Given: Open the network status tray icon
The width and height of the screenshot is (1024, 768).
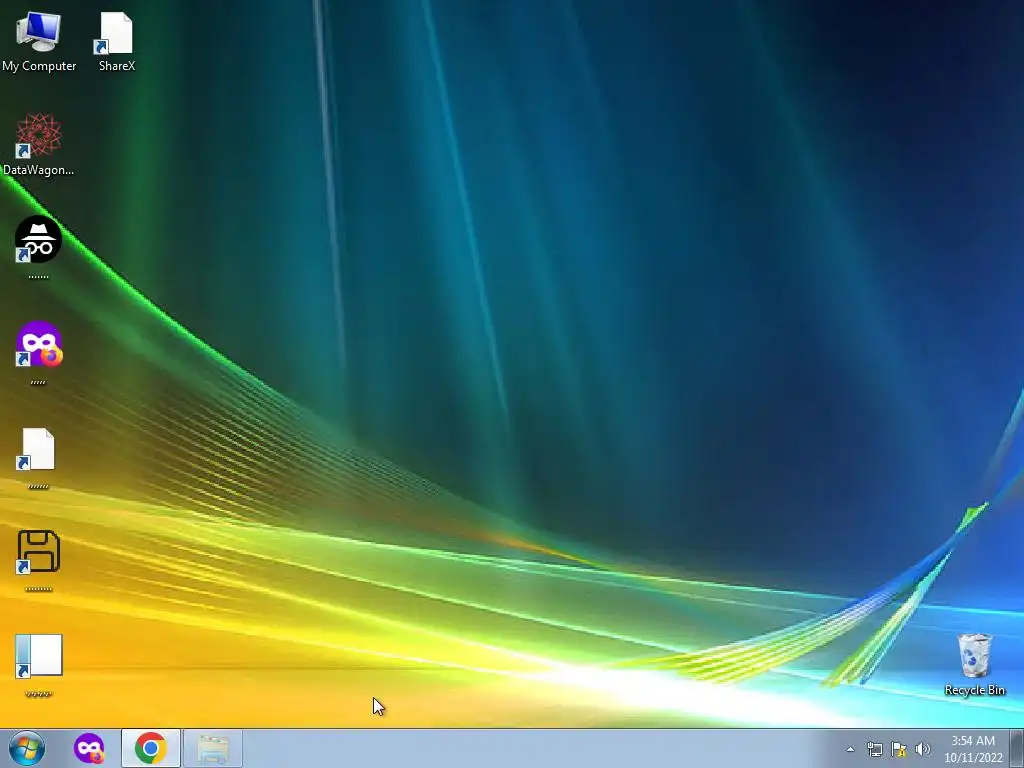Looking at the screenshot, I should [874, 749].
